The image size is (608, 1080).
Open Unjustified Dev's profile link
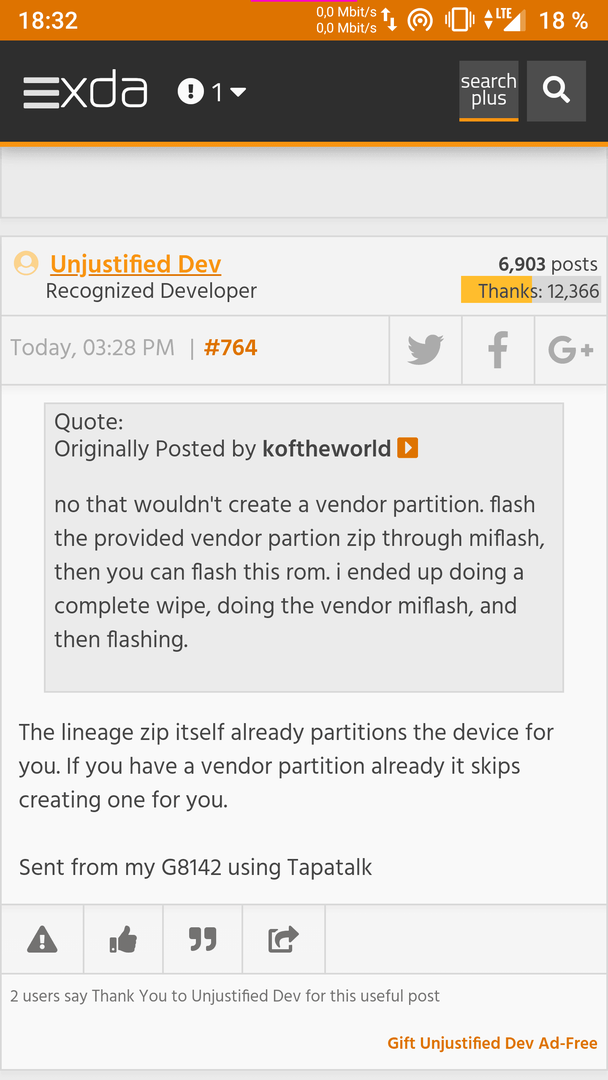pyautogui.click(x=136, y=264)
